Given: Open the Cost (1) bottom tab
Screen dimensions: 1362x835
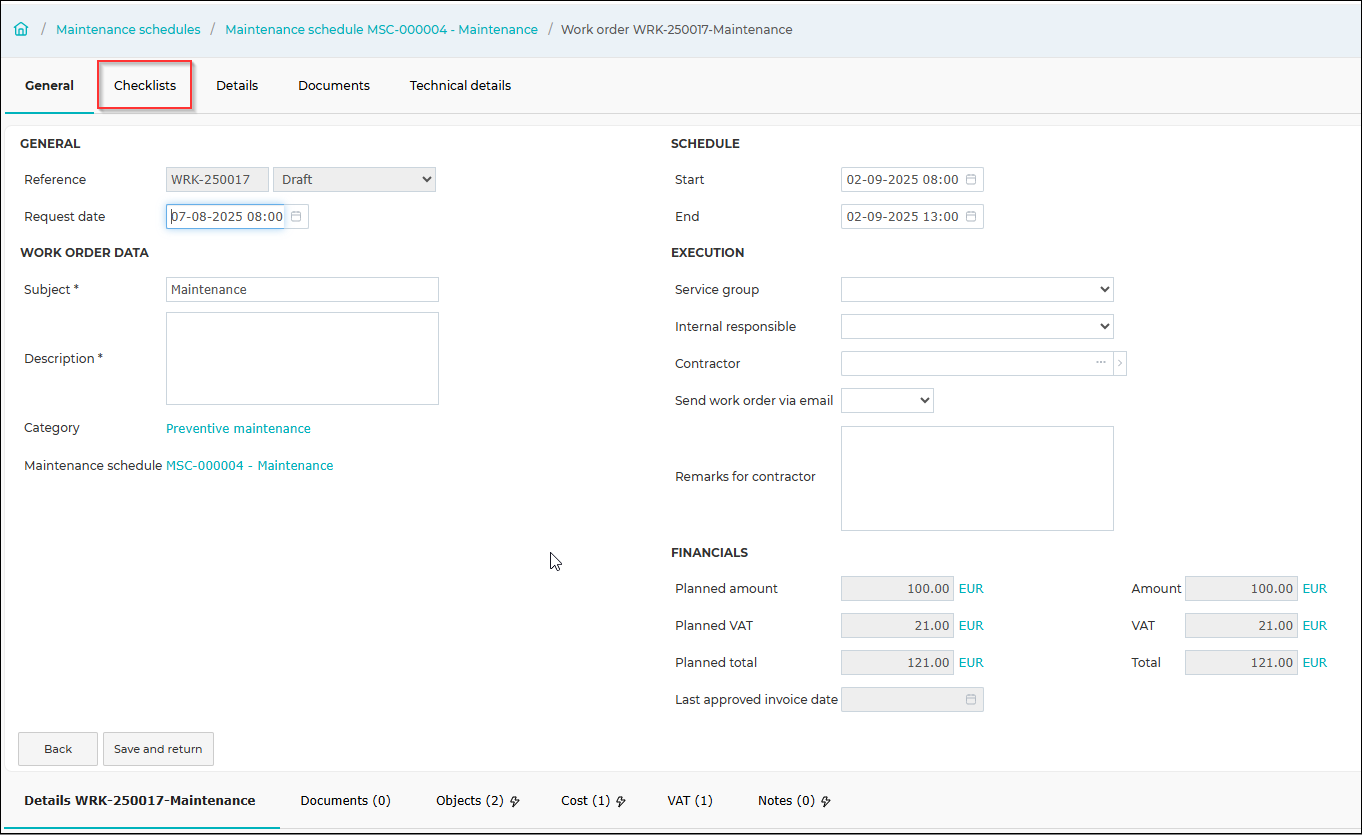Looking at the screenshot, I should [593, 801].
